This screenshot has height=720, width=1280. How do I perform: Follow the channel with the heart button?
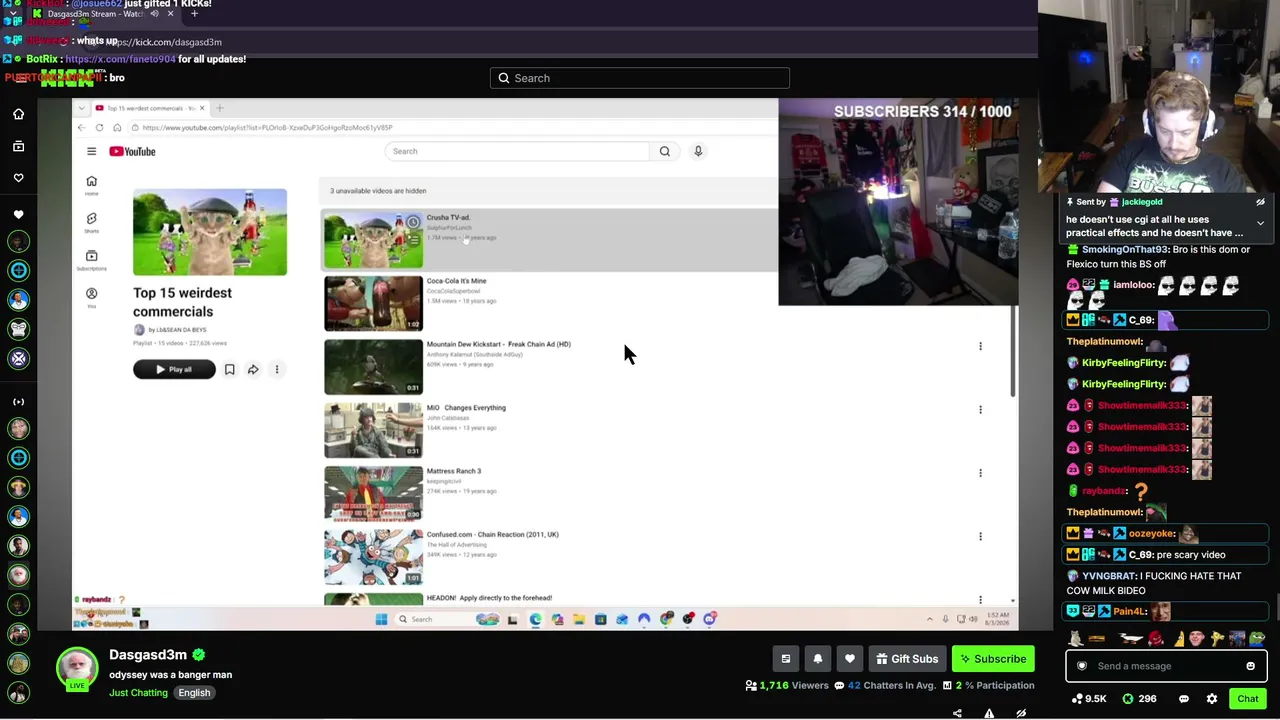point(850,659)
